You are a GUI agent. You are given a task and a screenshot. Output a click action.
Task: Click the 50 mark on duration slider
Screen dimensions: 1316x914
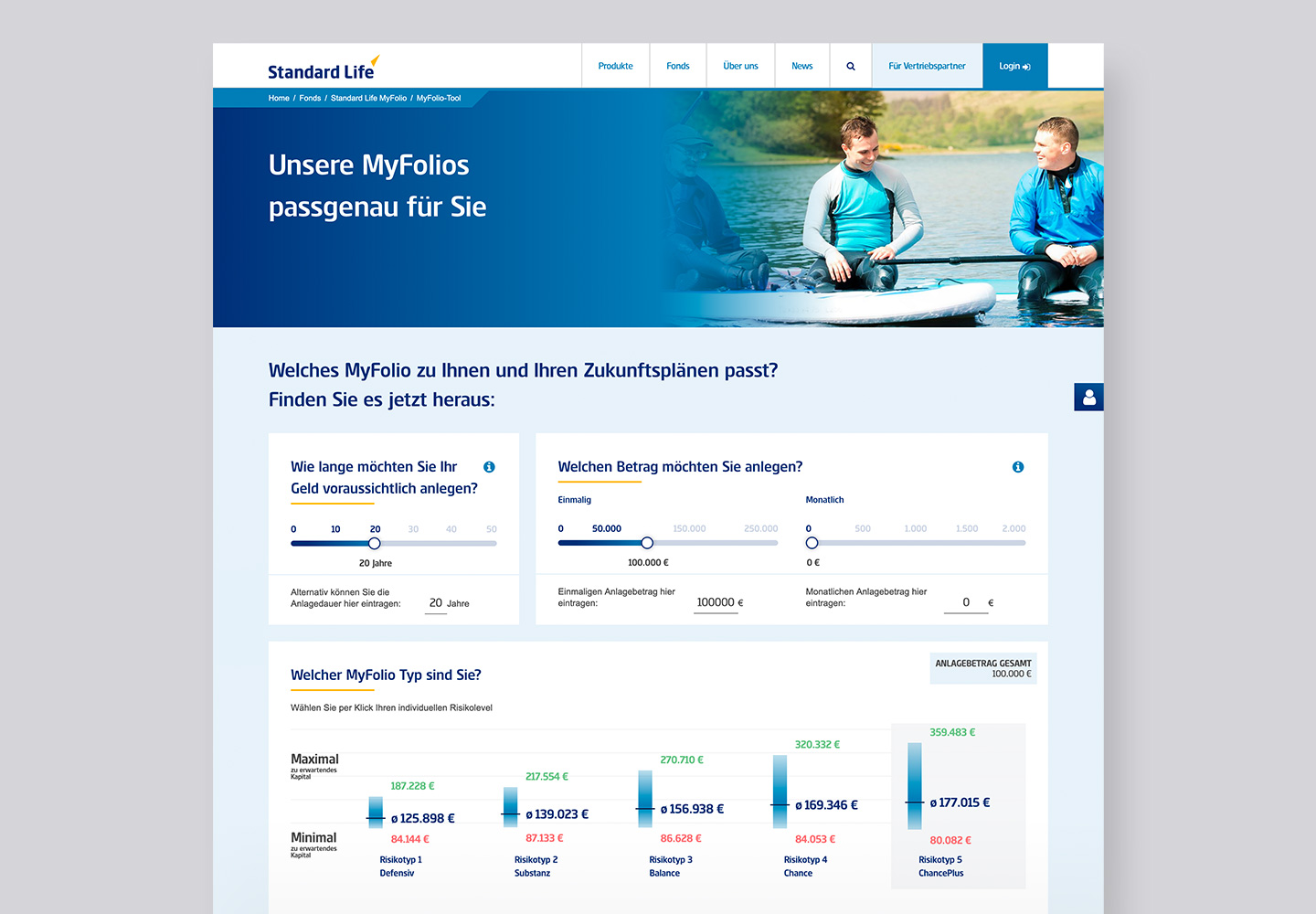pyautogui.click(x=492, y=529)
